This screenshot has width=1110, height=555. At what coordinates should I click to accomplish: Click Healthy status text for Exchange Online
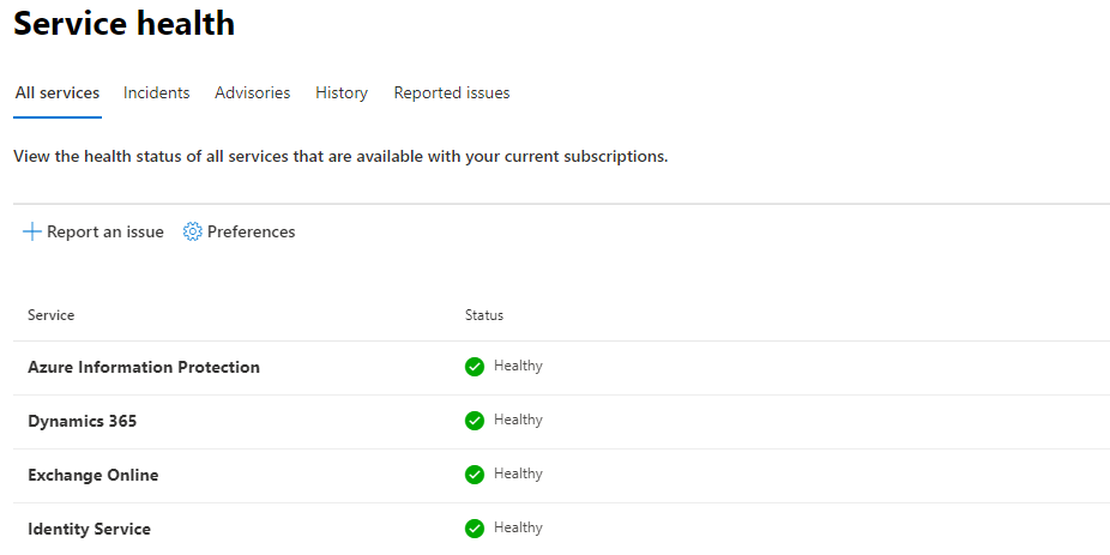pyautogui.click(x=518, y=474)
